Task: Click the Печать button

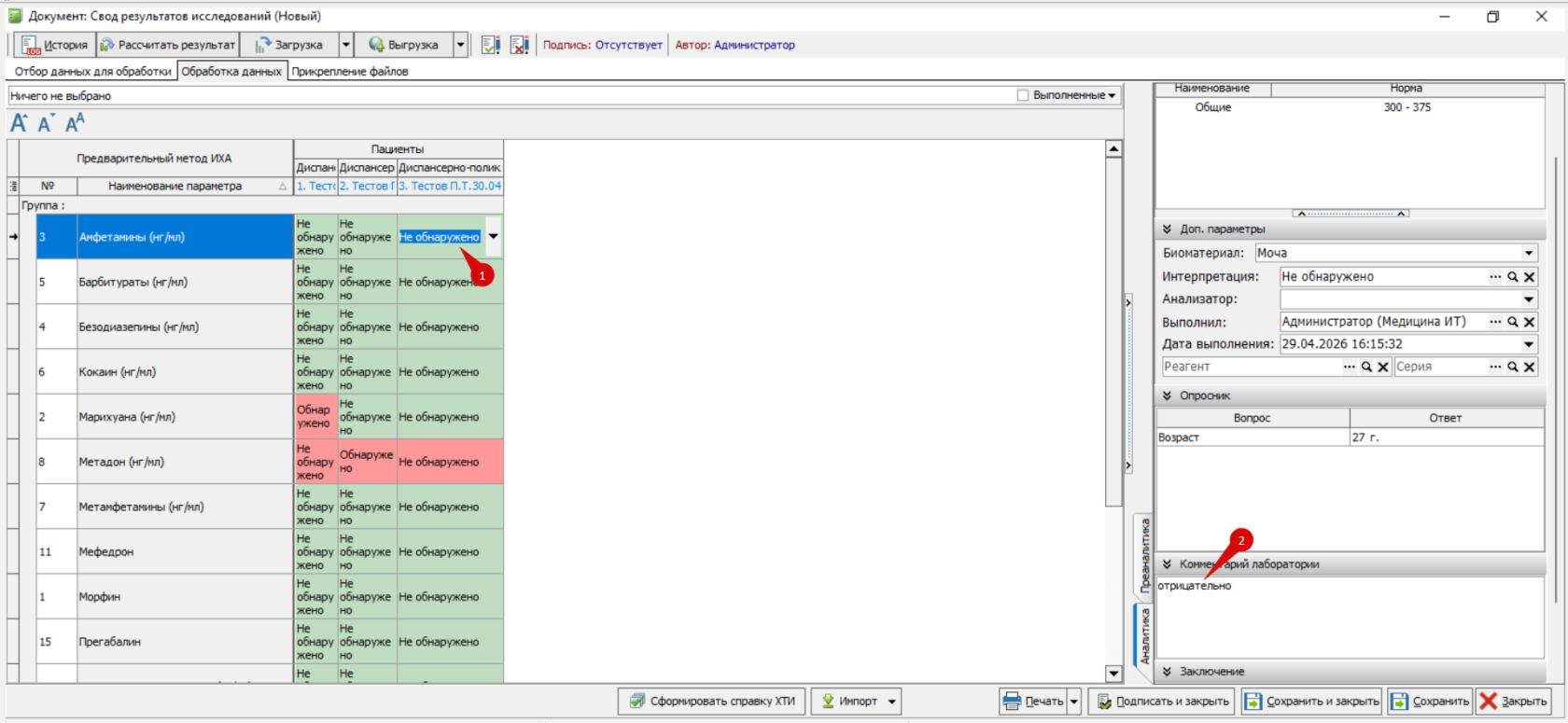Action: 1033,702
